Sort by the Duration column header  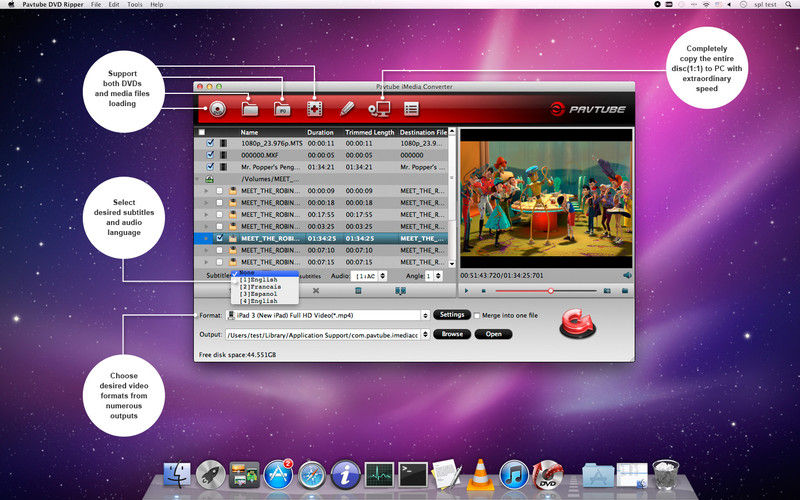coord(320,132)
